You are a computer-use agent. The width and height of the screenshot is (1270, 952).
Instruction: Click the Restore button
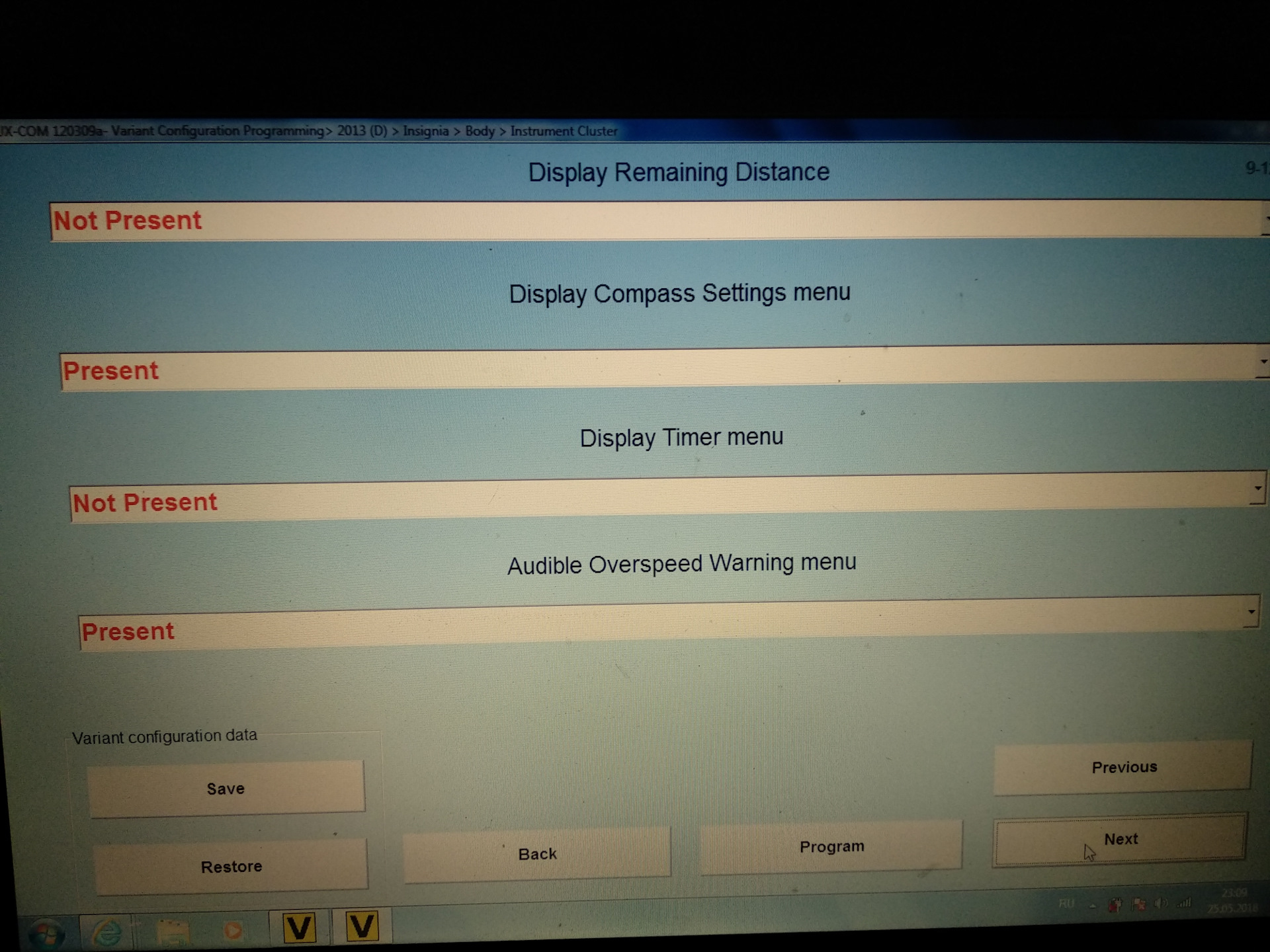[231, 866]
